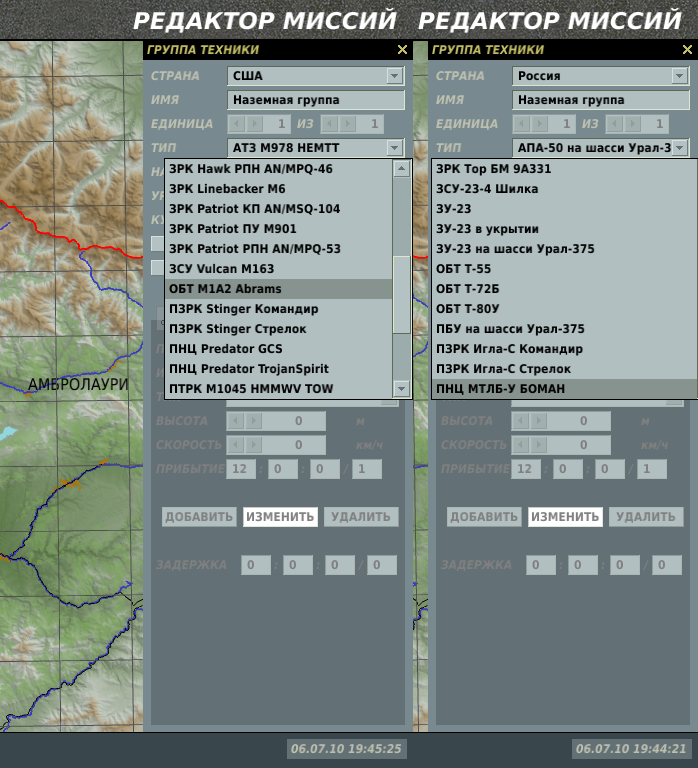
Task: Pick ЗУ-23 в укрытии
Action: click(565, 229)
